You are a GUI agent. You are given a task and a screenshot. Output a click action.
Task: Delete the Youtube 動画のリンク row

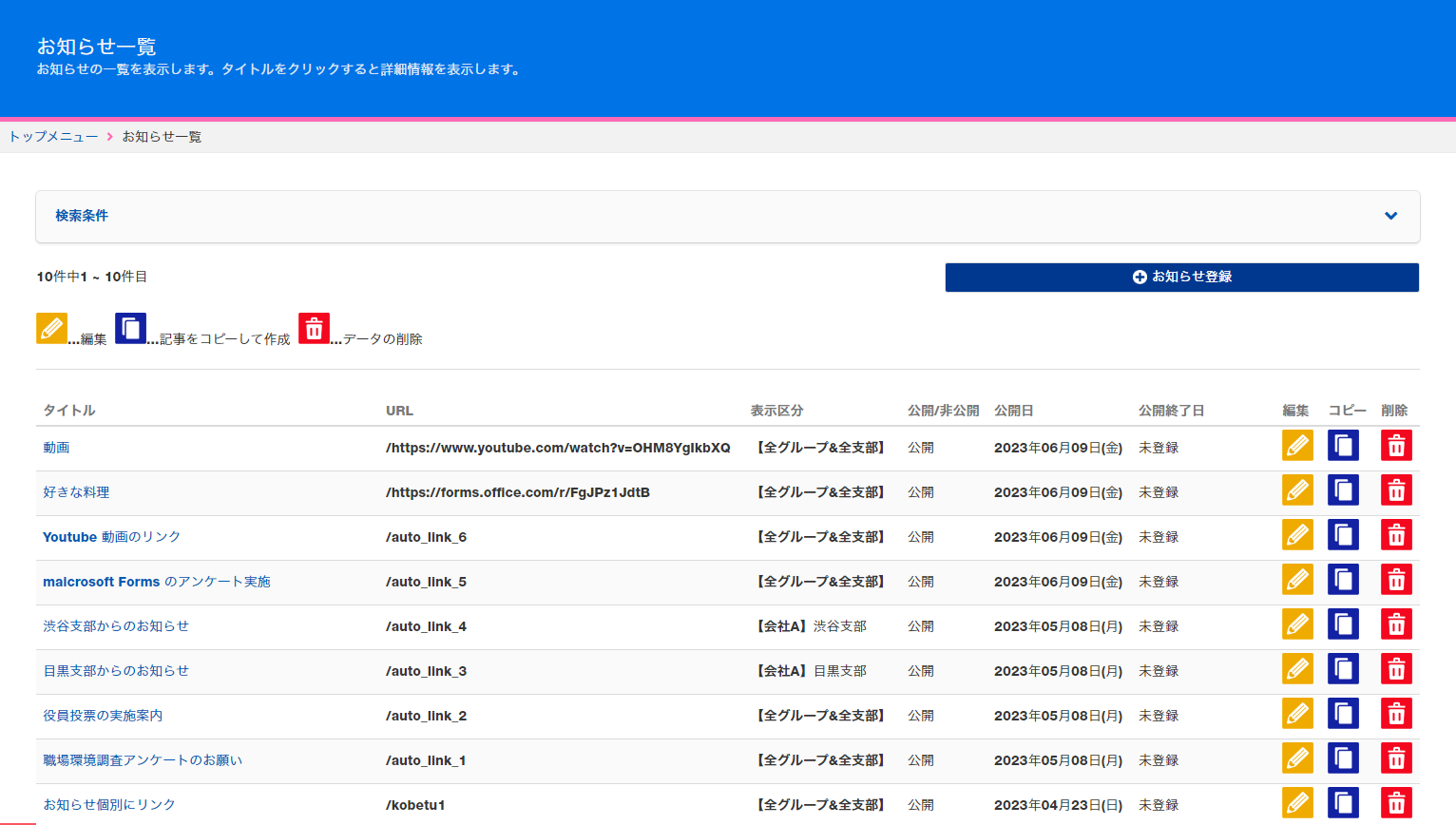(x=1396, y=535)
